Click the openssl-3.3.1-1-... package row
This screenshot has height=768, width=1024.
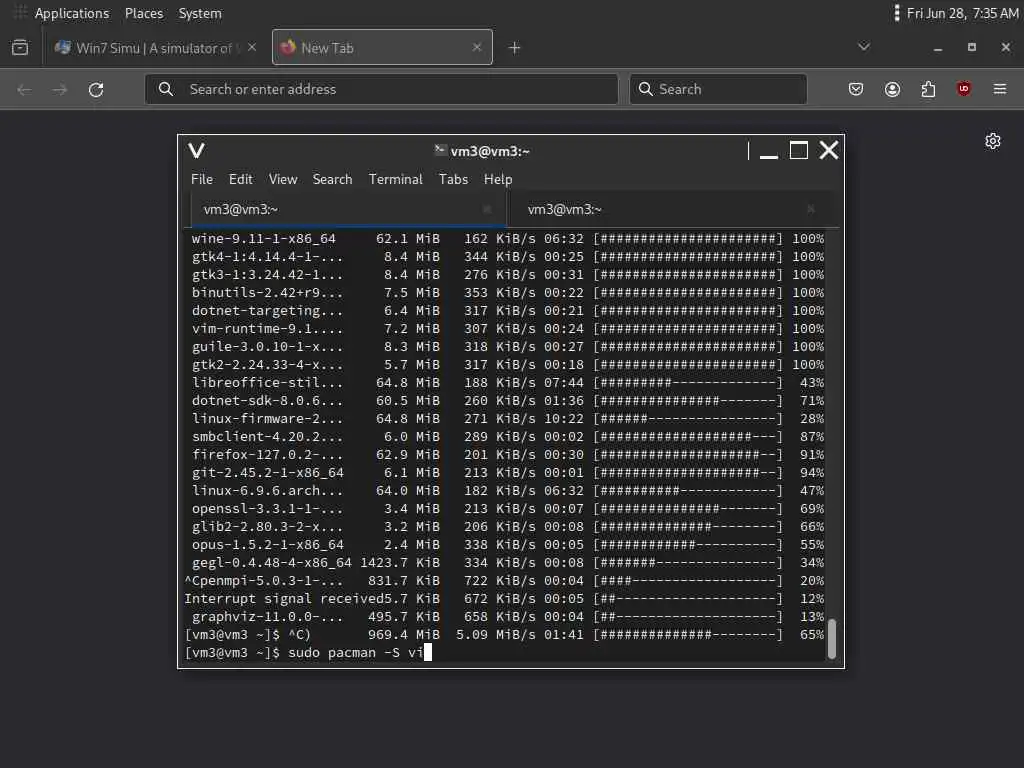click(x=507, y=508)
